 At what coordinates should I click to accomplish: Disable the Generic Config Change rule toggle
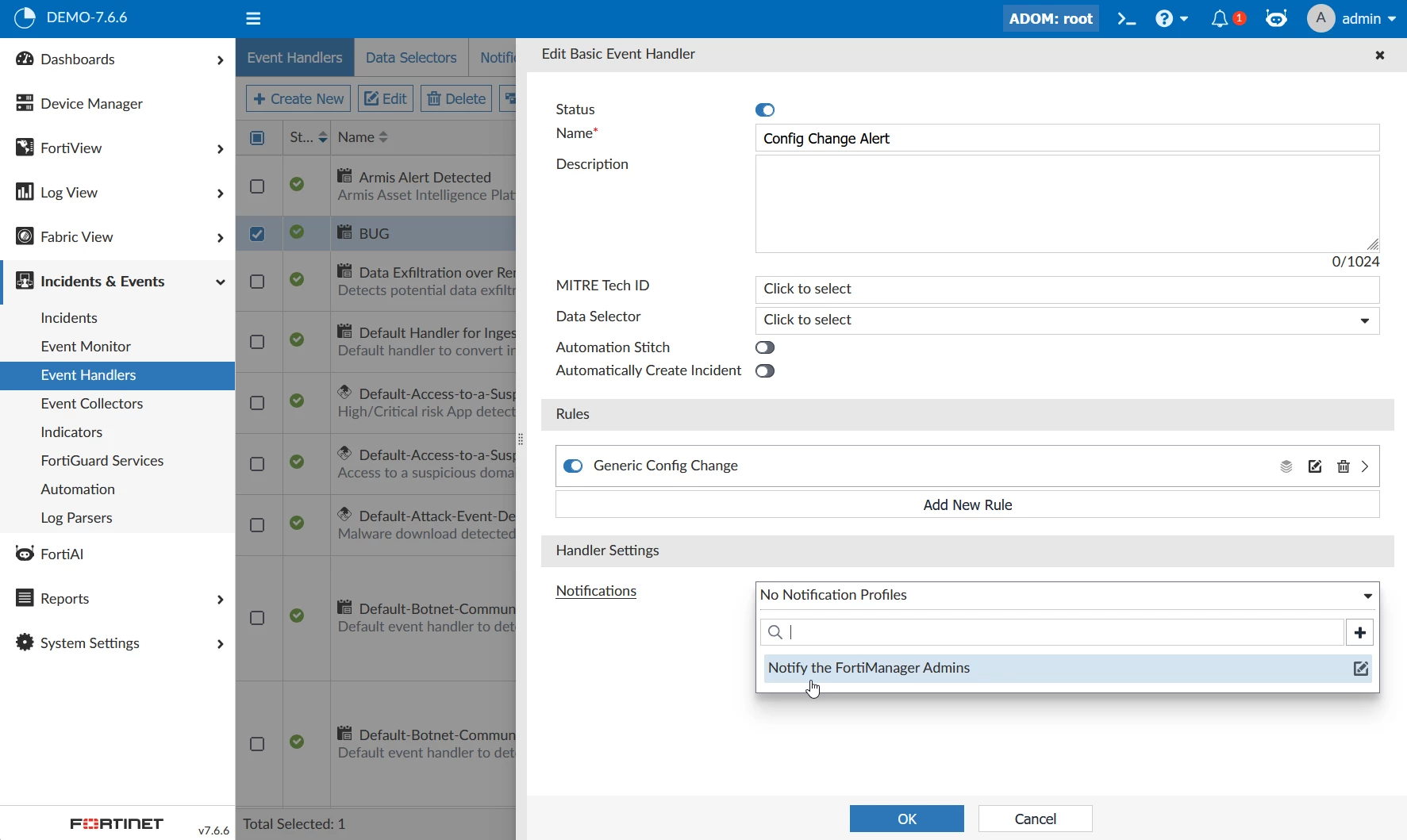573,466
